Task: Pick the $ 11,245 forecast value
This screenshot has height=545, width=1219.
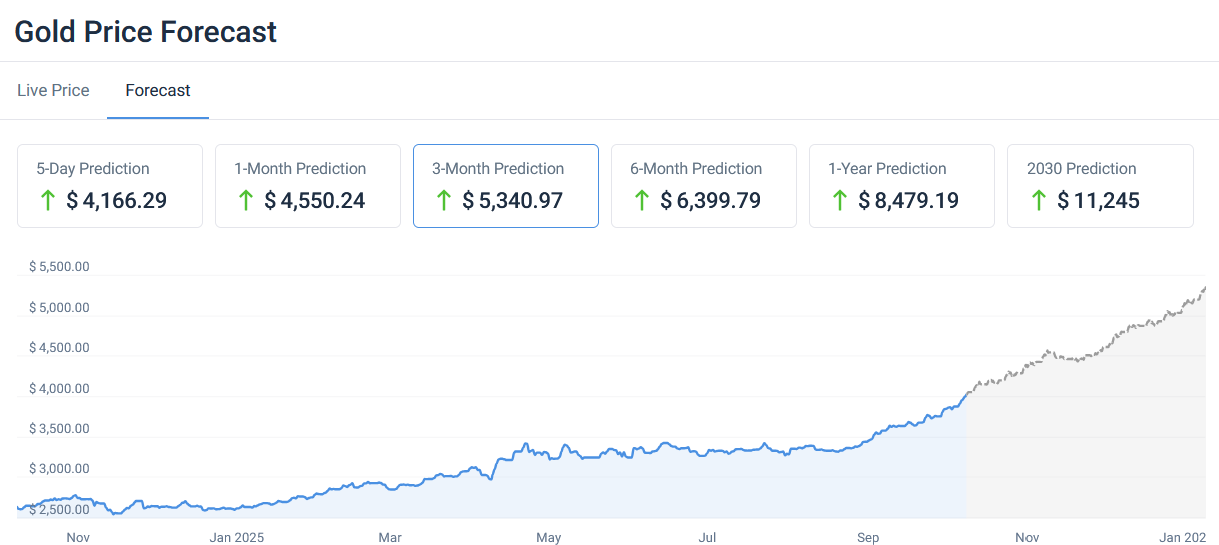Action: (1099, 201)
